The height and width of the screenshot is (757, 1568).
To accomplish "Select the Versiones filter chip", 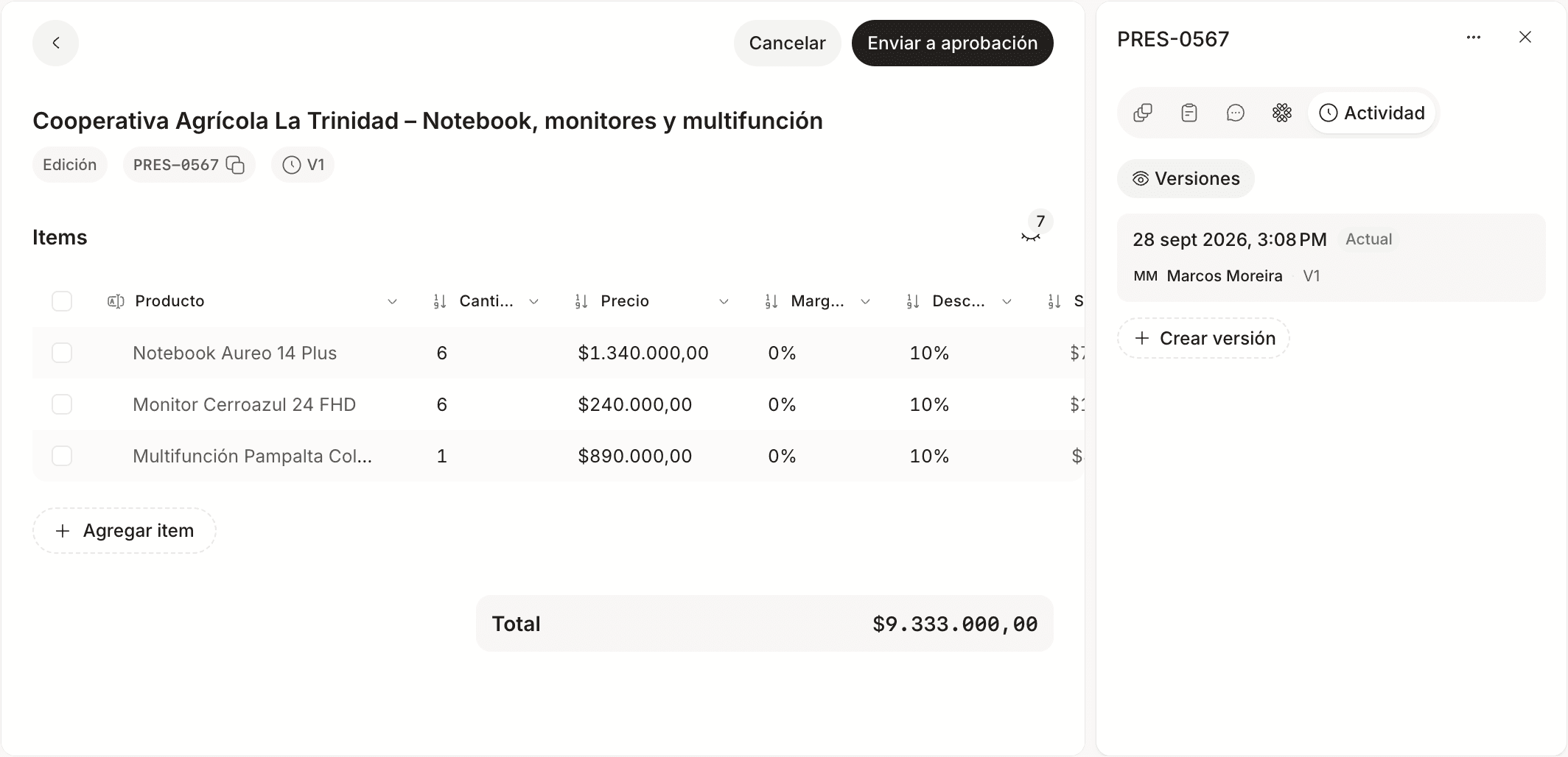I will [1186, 179].
